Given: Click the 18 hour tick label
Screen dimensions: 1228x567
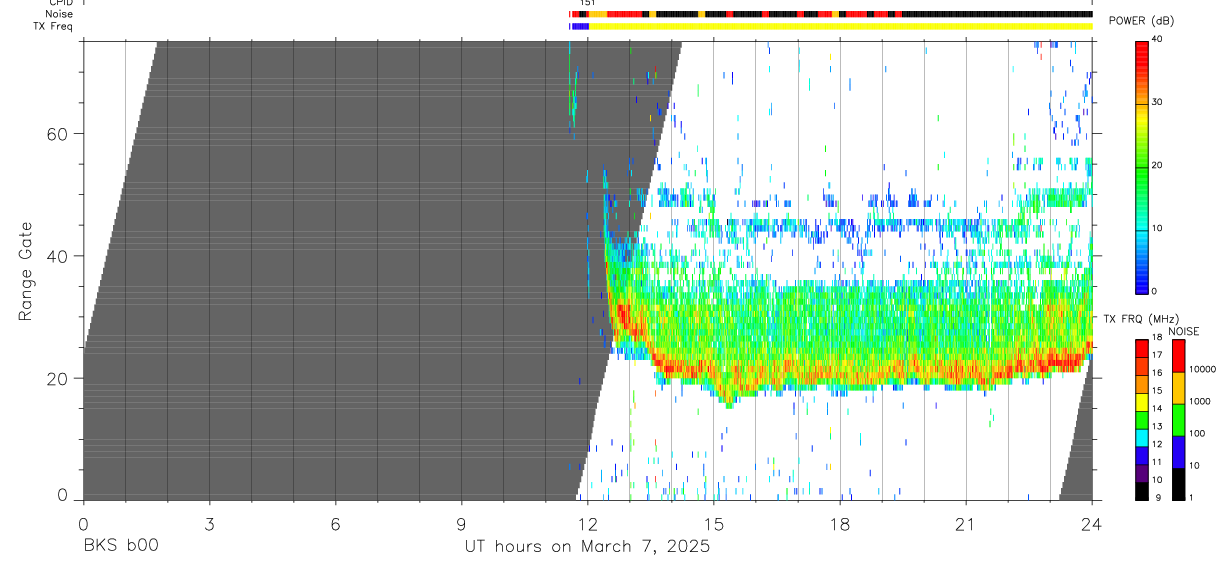Looking at the screenshot, I should click(840, 522).
